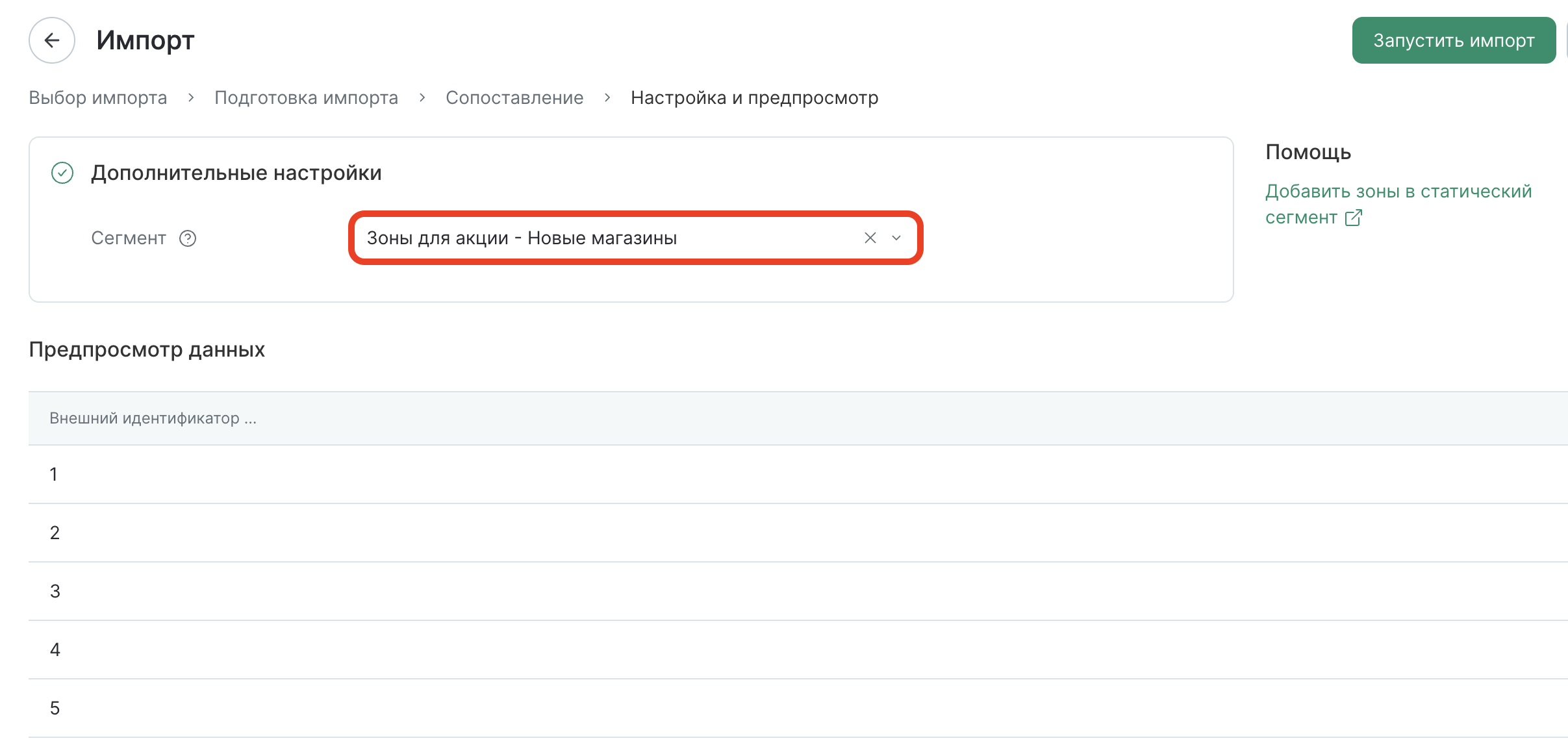Start import with Запустить импорт button
The height and width of the screenshot is (747, 1568).
coord(1454,40)
